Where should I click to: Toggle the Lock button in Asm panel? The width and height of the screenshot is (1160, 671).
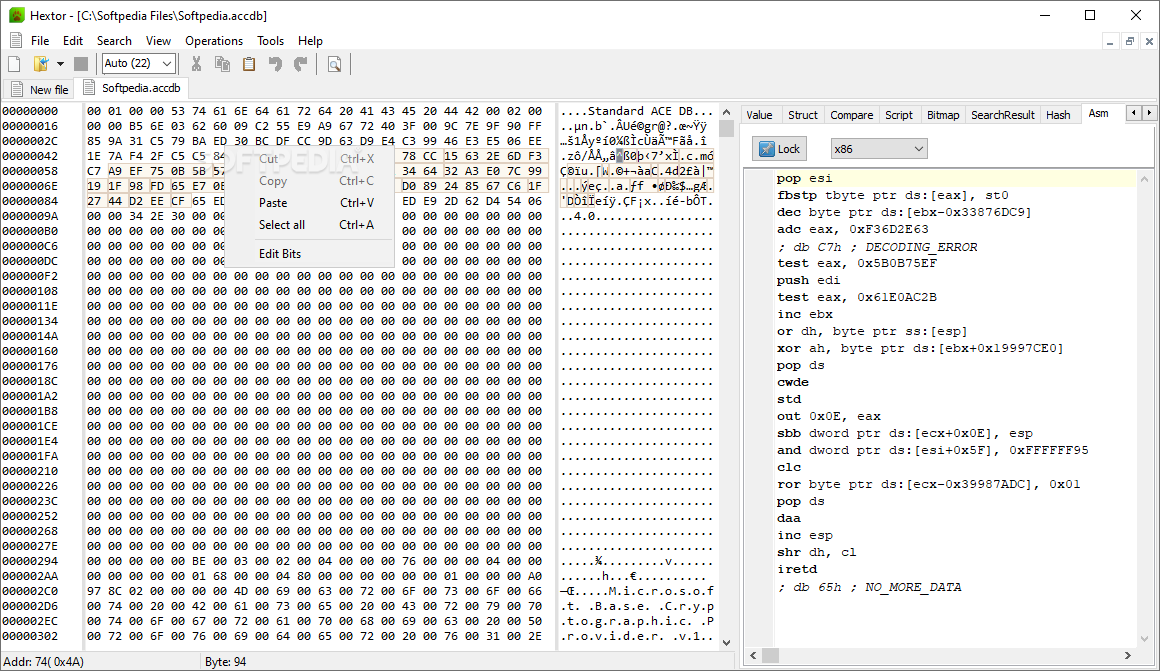tap(779, 149)
